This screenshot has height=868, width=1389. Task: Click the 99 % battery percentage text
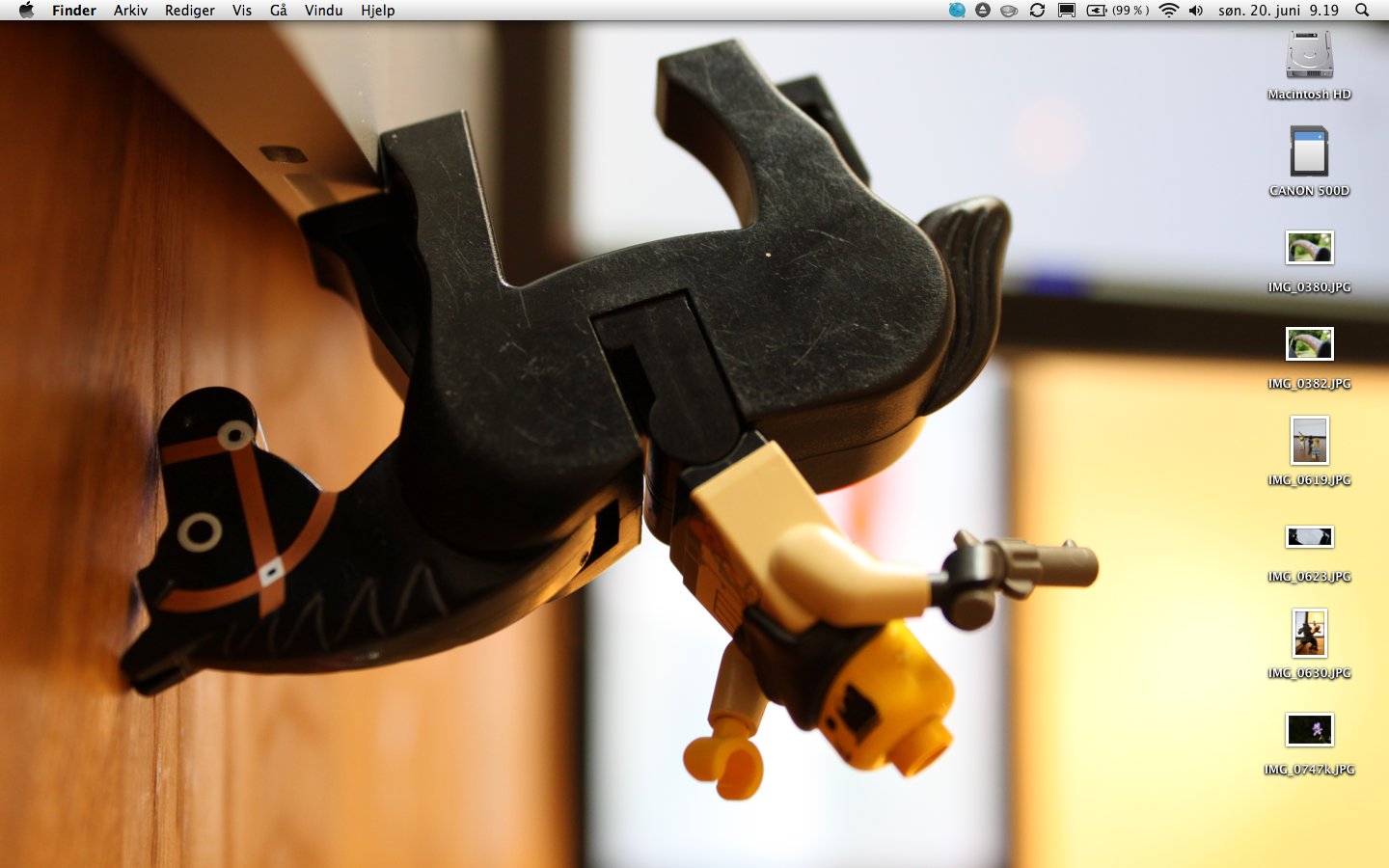(x=1130, y=10)
